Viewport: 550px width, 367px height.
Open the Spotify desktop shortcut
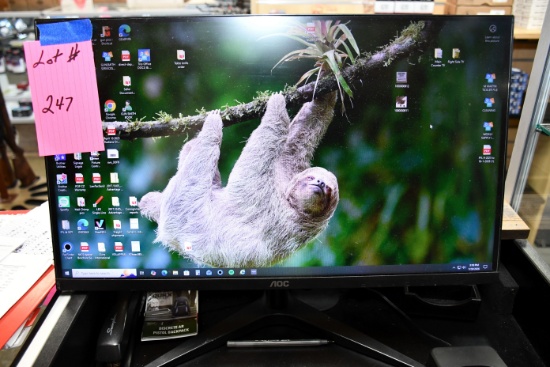click(x=64, y=201)
